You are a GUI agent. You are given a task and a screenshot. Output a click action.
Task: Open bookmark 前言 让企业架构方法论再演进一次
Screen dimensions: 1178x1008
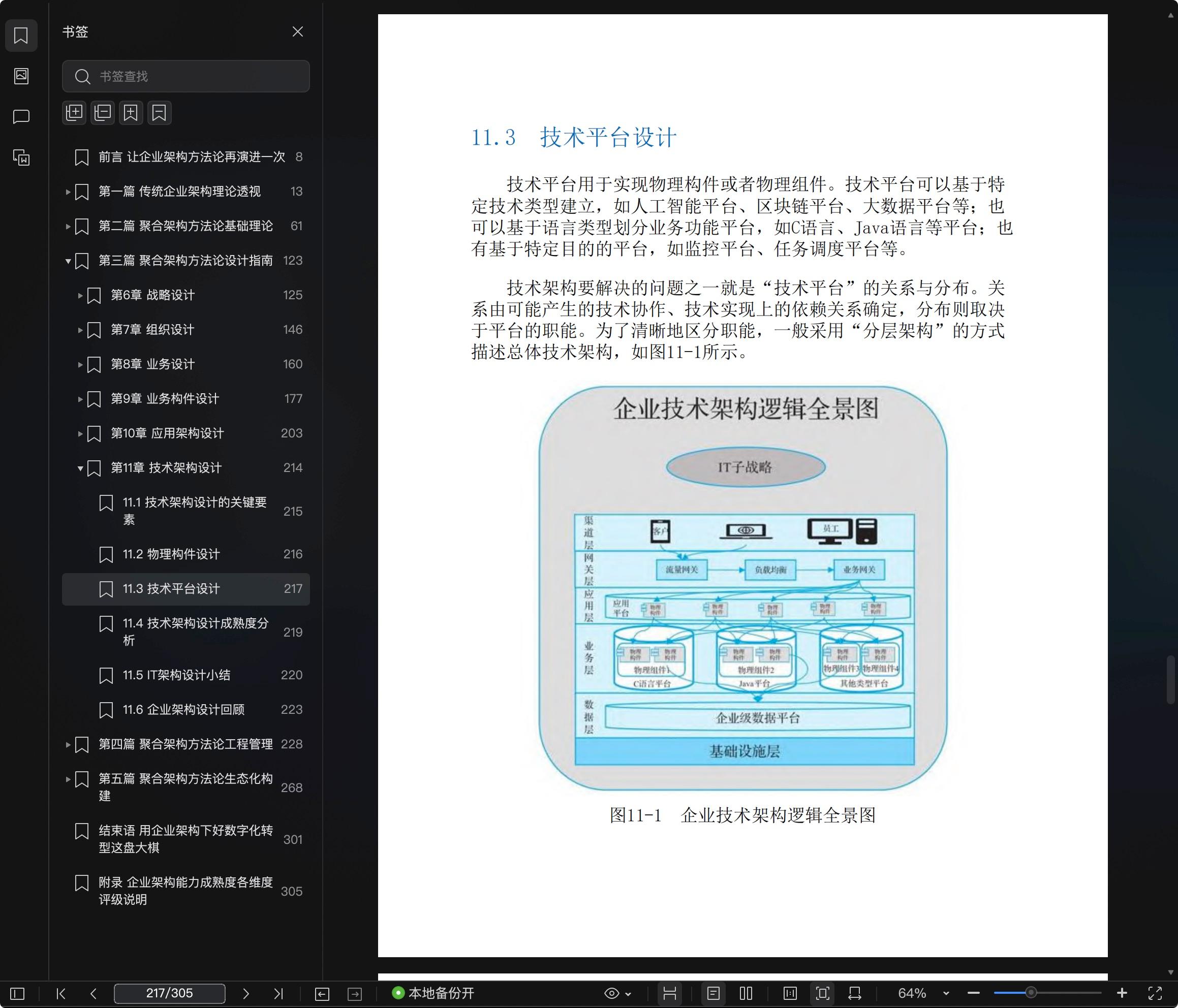(x=186, y=157)
